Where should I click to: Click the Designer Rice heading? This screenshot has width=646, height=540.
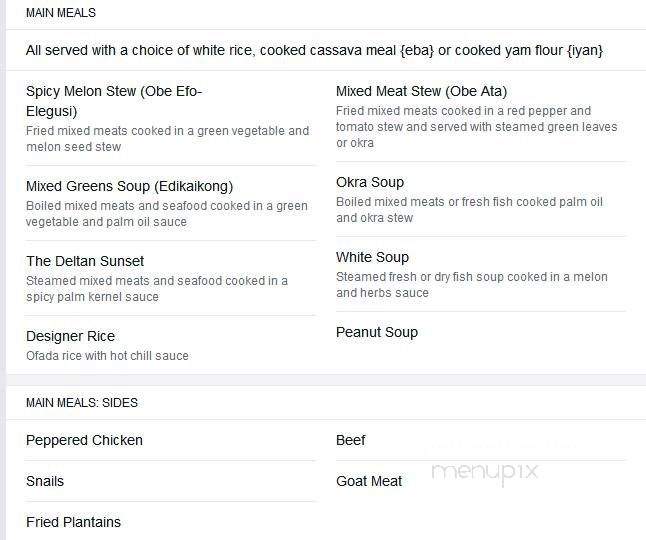(x=70, y=336)
